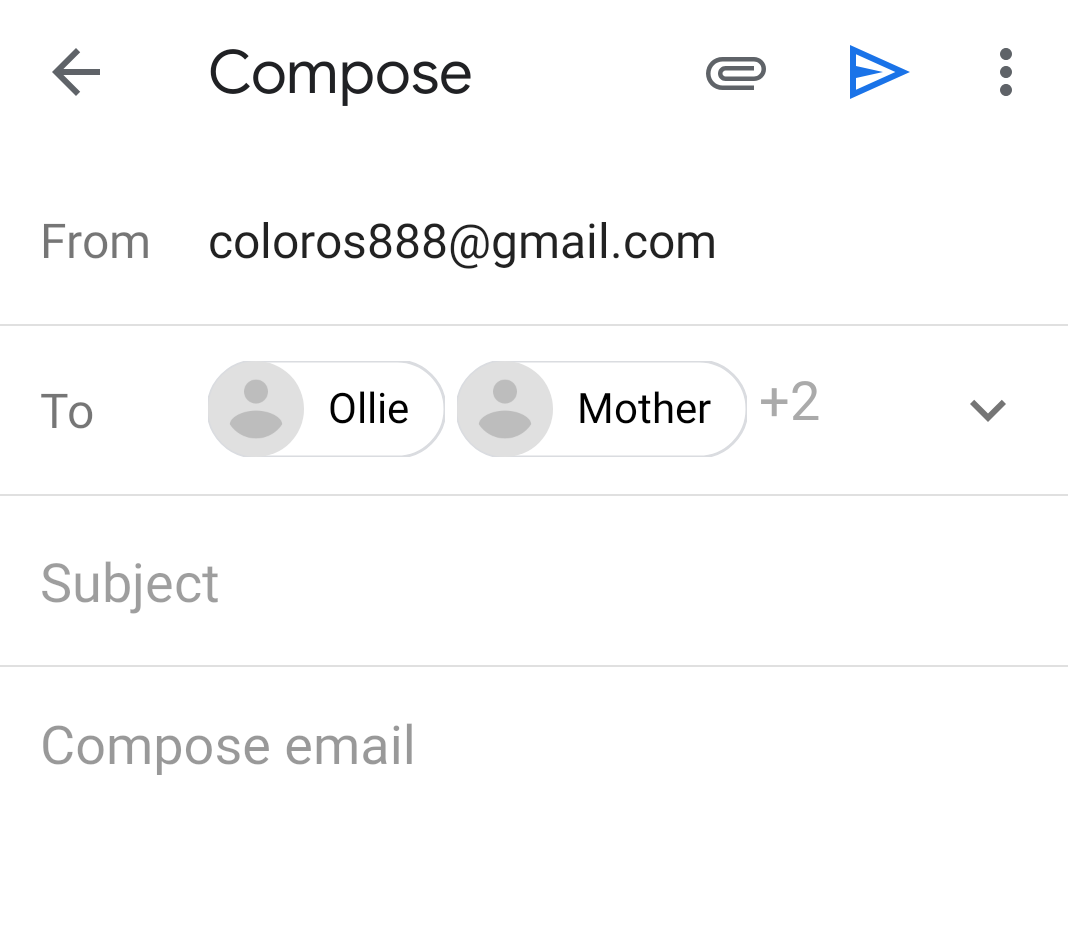
Task: Tap the From label
Action: coord(95,243)
